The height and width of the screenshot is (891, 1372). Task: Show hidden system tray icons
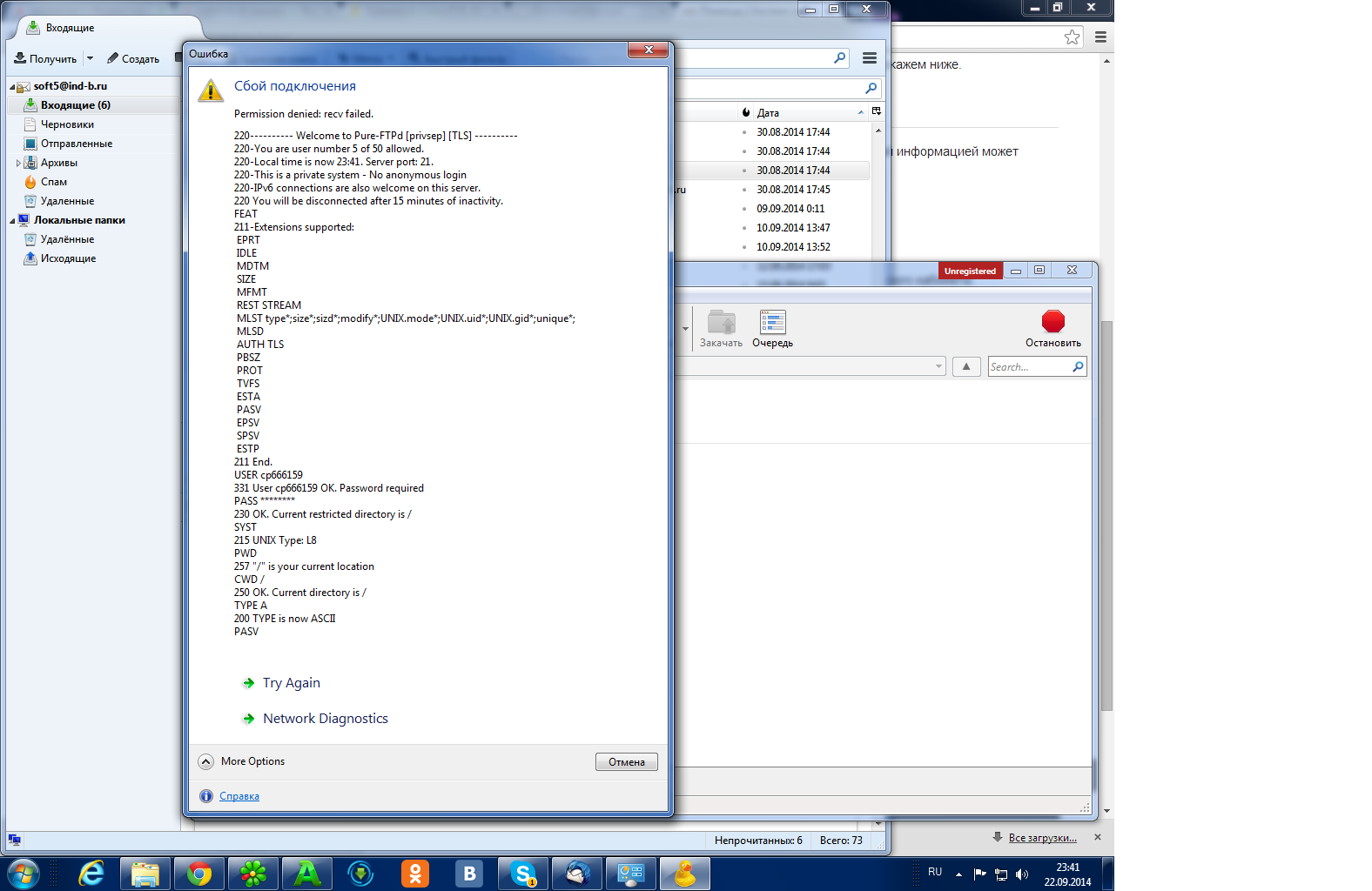click(958, 874)
